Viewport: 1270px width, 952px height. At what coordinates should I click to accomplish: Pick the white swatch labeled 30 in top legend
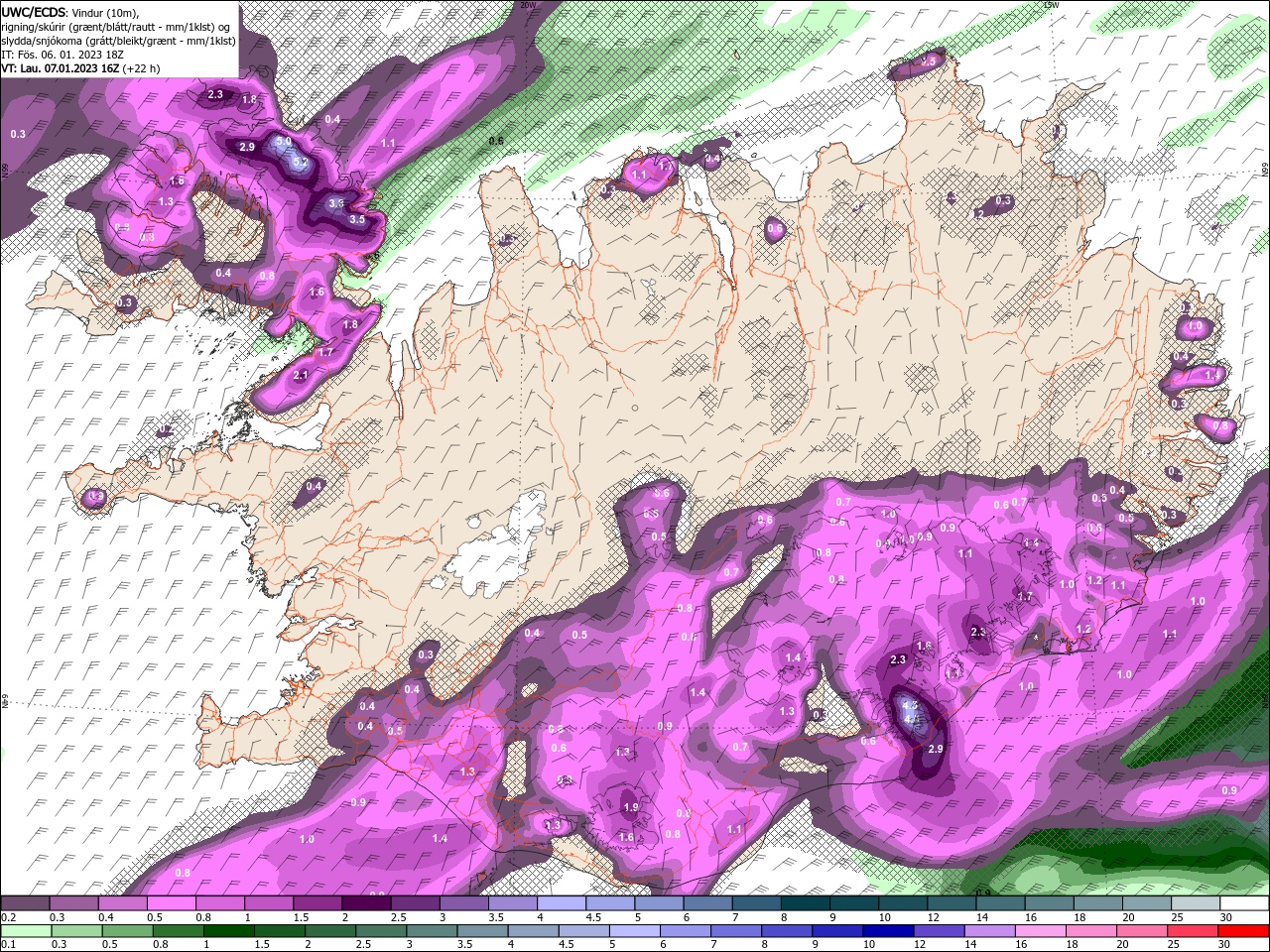[1243, 903]
